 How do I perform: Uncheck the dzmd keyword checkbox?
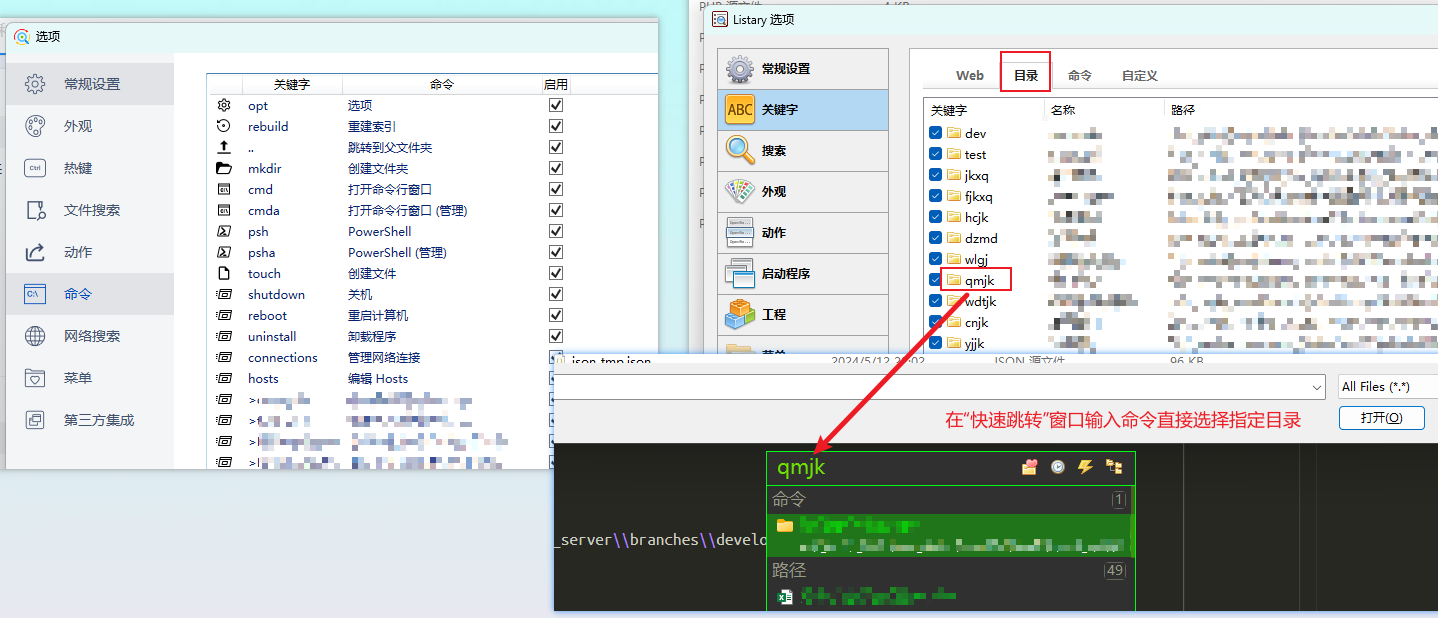tap(935, 238)
